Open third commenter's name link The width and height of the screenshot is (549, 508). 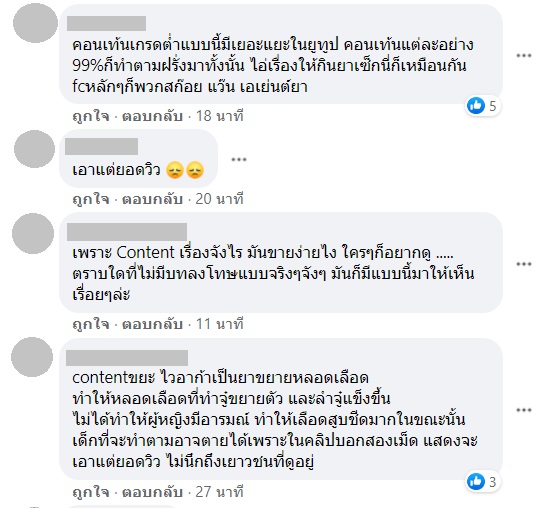click(x=127, y=232)
